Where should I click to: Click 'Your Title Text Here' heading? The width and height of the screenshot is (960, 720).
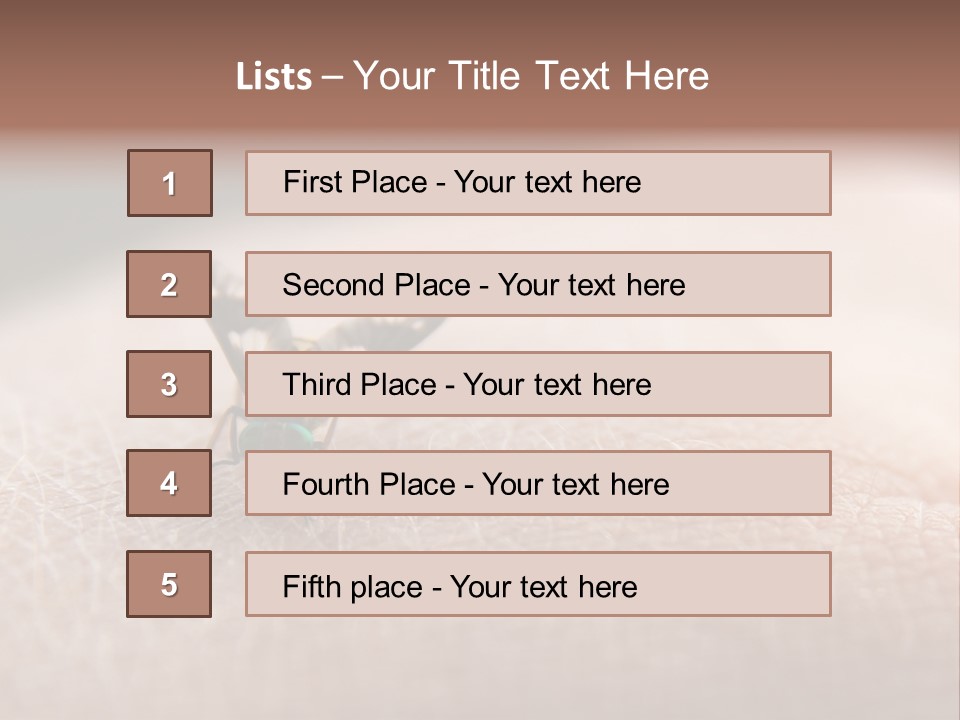click(531, 76)
